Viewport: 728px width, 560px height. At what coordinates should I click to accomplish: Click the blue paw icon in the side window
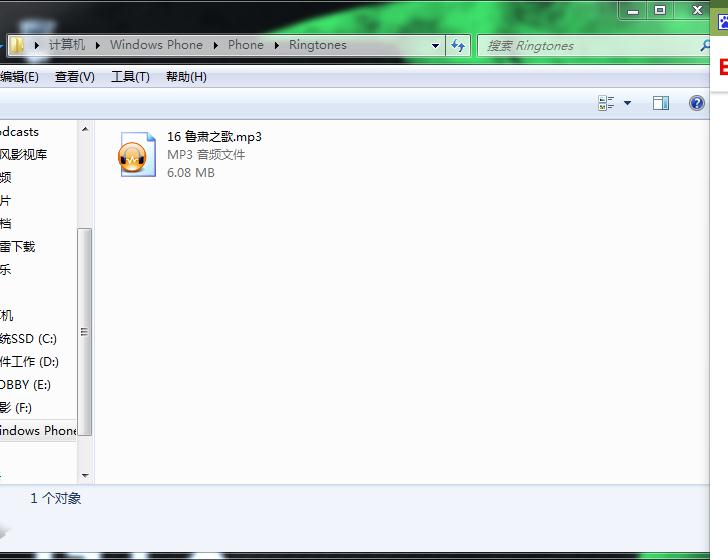[723, 22]
